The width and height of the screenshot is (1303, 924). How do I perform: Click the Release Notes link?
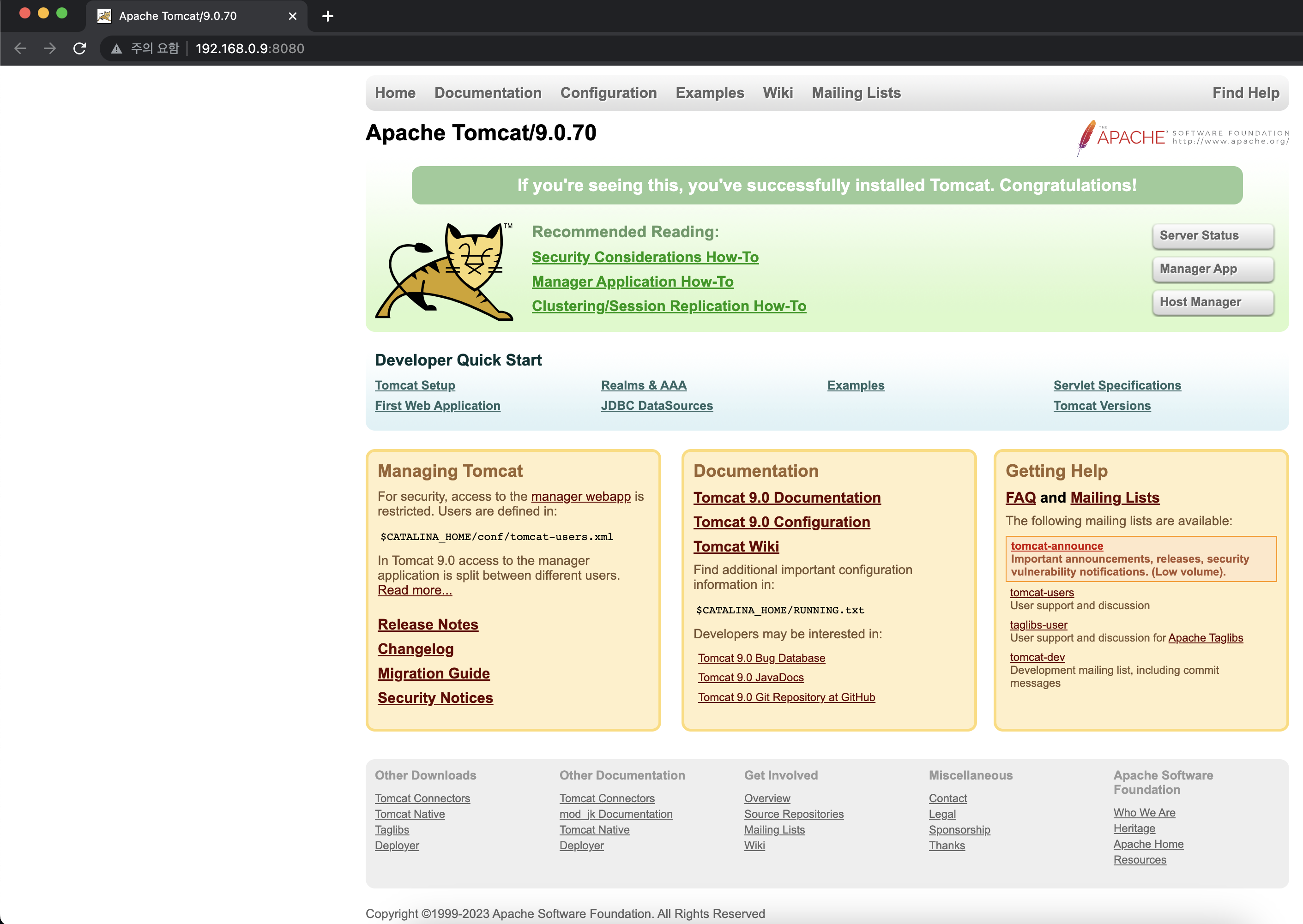428,624
